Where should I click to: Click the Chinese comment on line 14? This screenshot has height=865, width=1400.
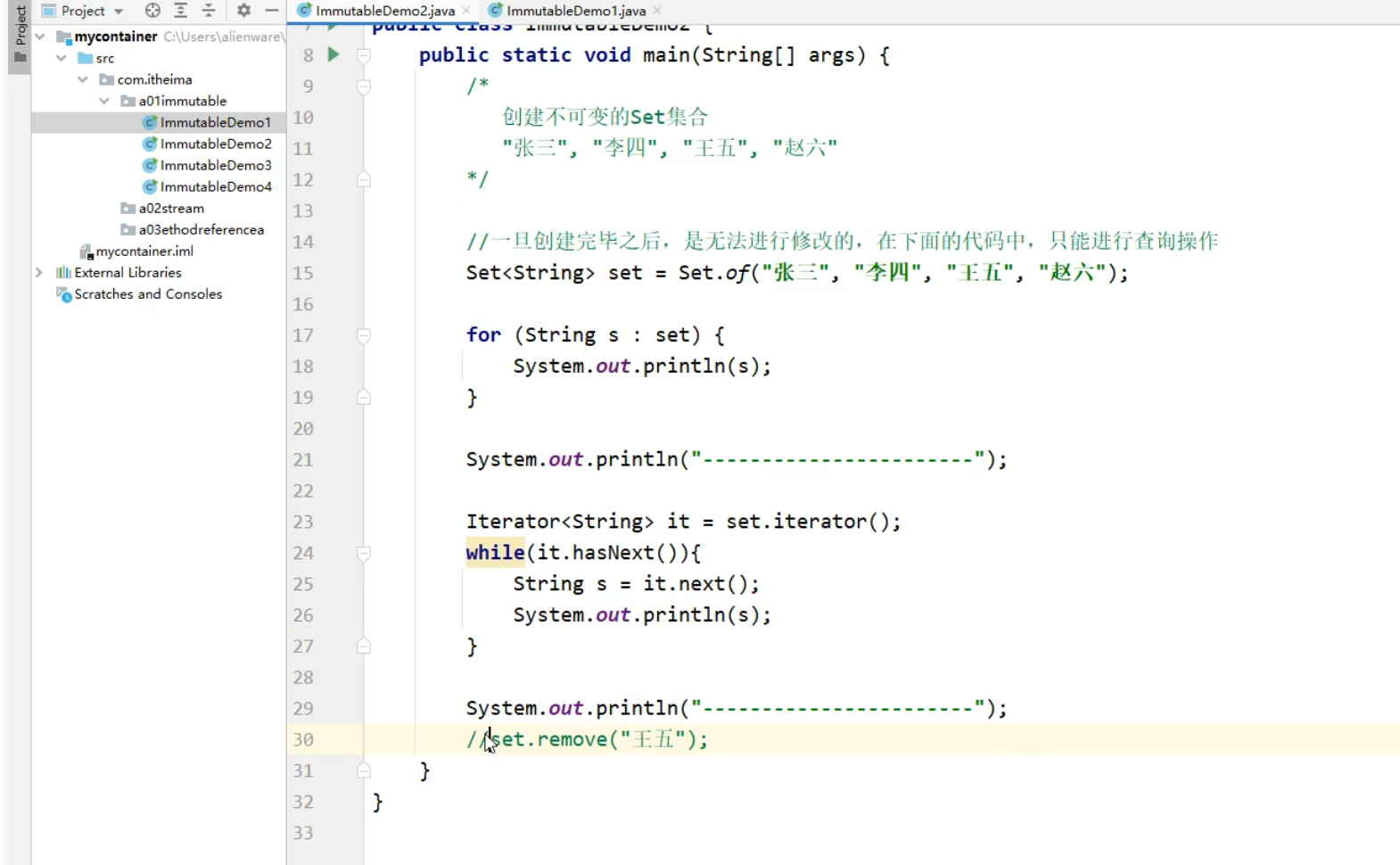842,242
